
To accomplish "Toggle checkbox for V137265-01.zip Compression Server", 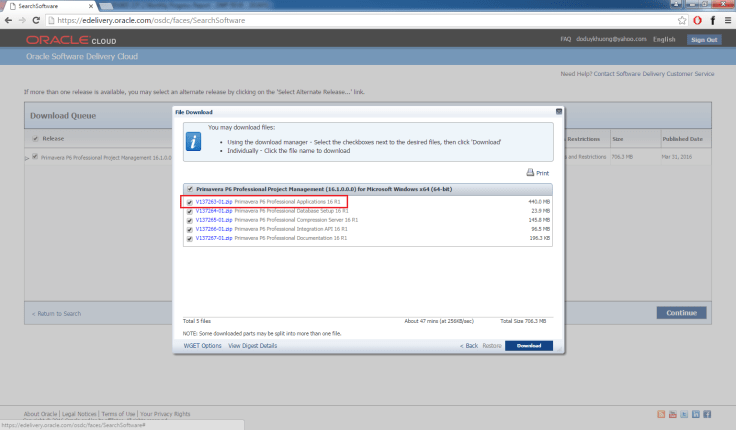I will click(189, 220).
